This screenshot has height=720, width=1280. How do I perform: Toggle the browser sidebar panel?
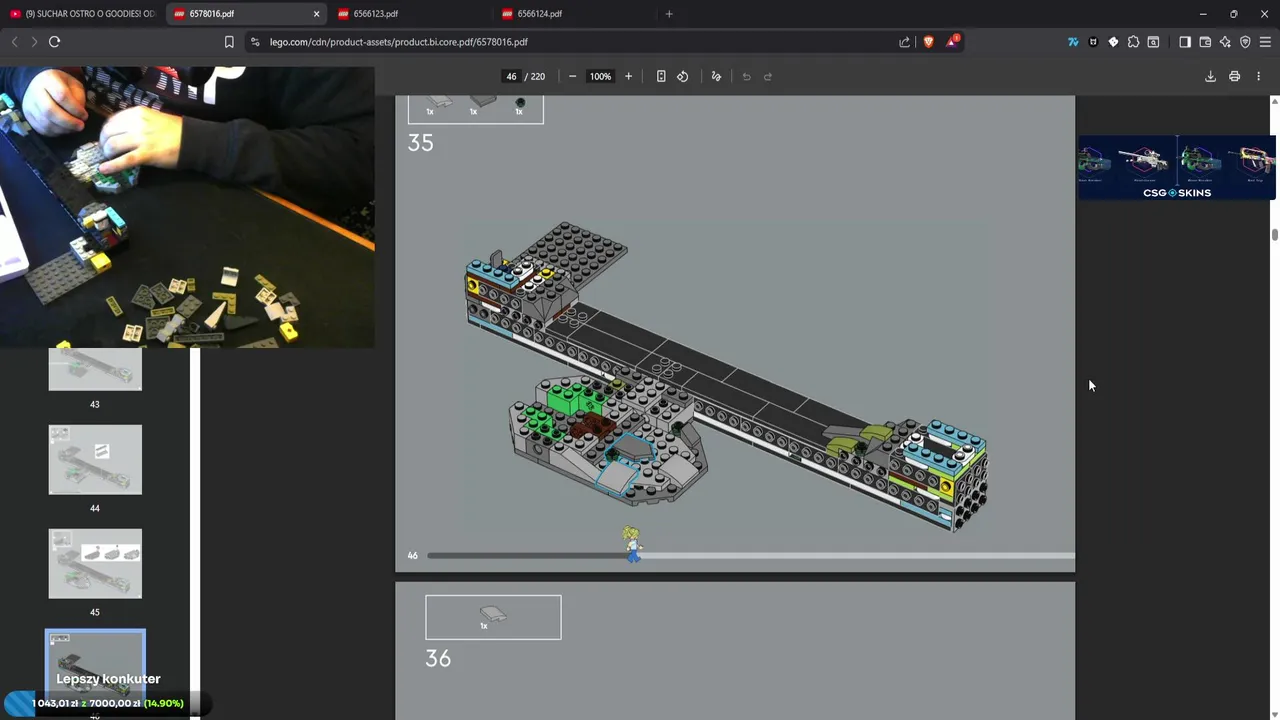pos(1185,42)
